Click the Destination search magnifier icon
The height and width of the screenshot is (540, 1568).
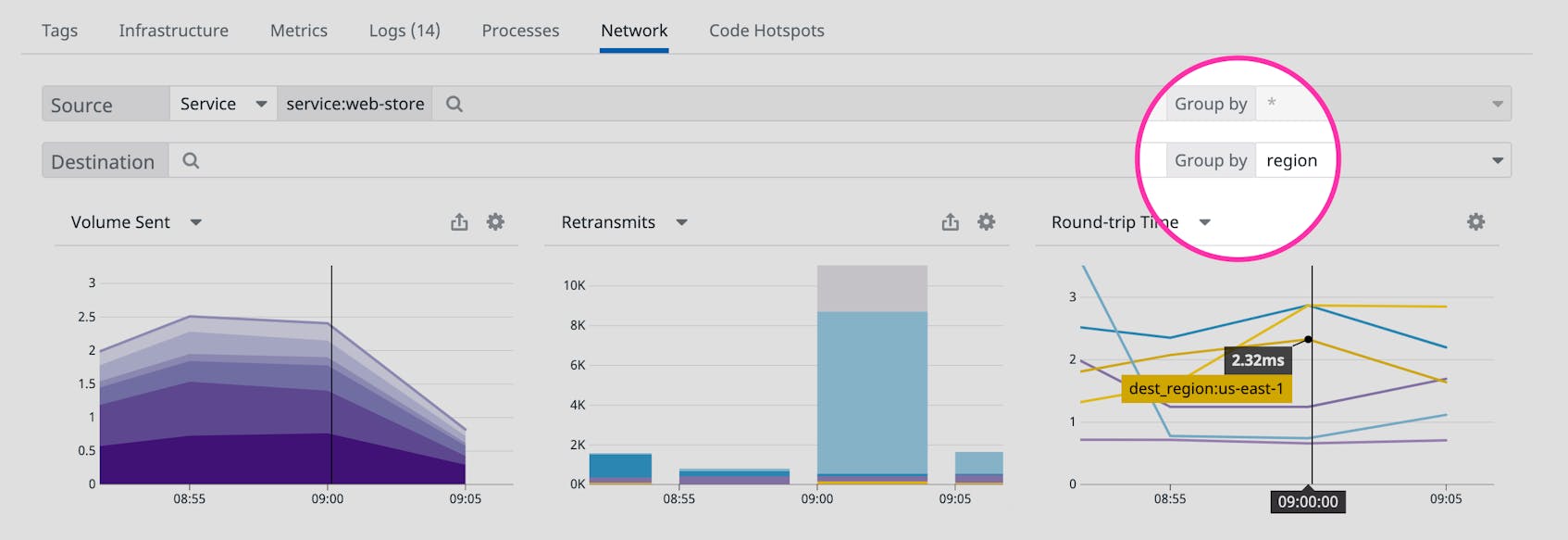pos(191,160)
